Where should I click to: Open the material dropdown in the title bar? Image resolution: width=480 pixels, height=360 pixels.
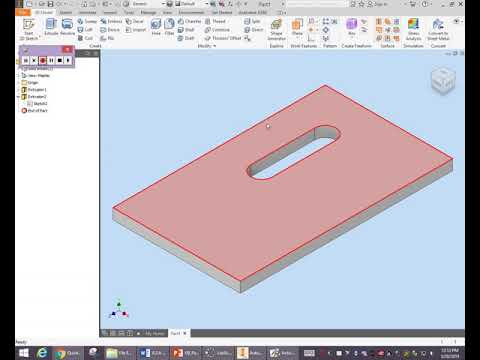click(164, 4)
